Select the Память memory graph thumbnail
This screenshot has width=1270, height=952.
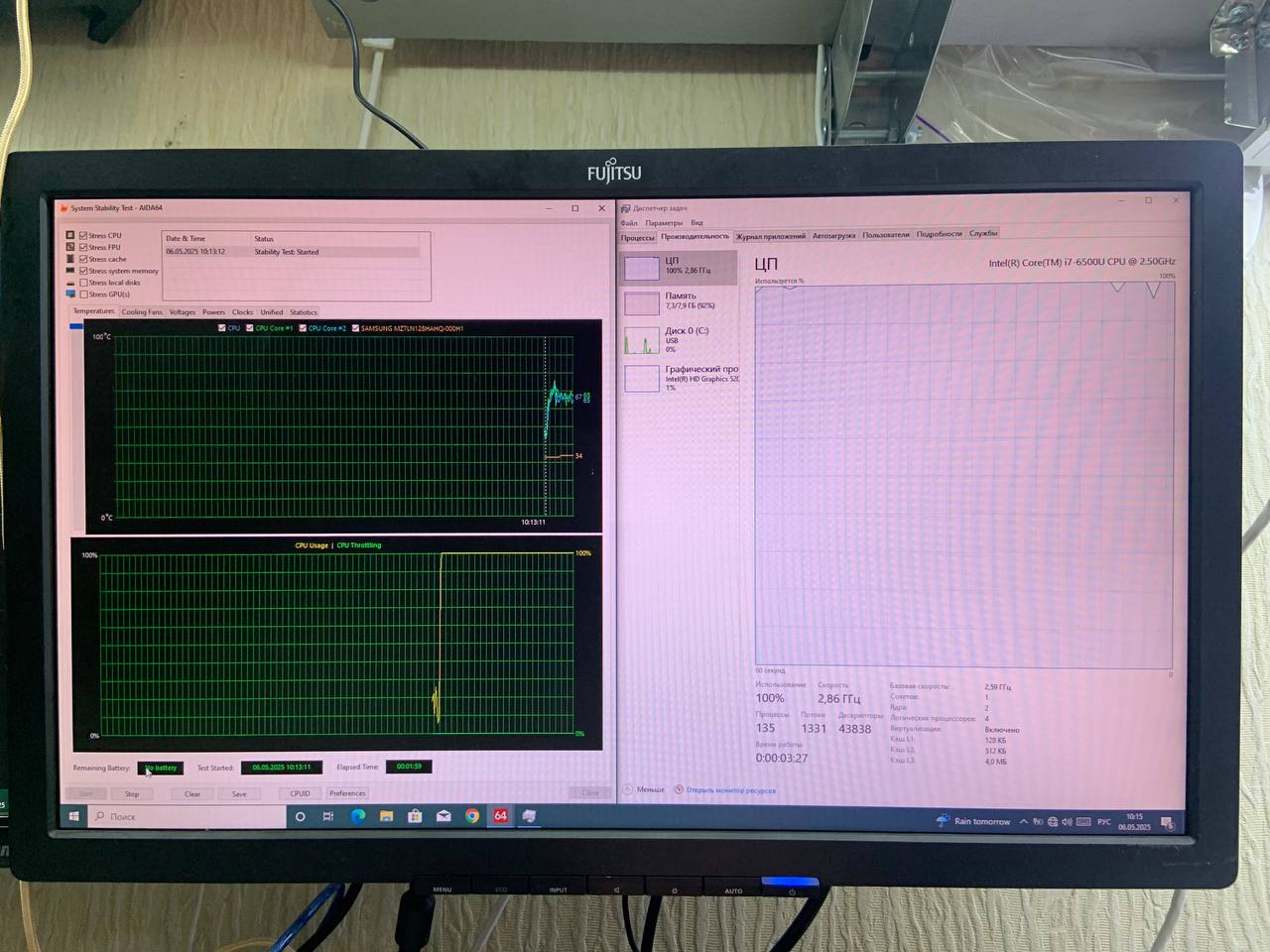(642, 302)
